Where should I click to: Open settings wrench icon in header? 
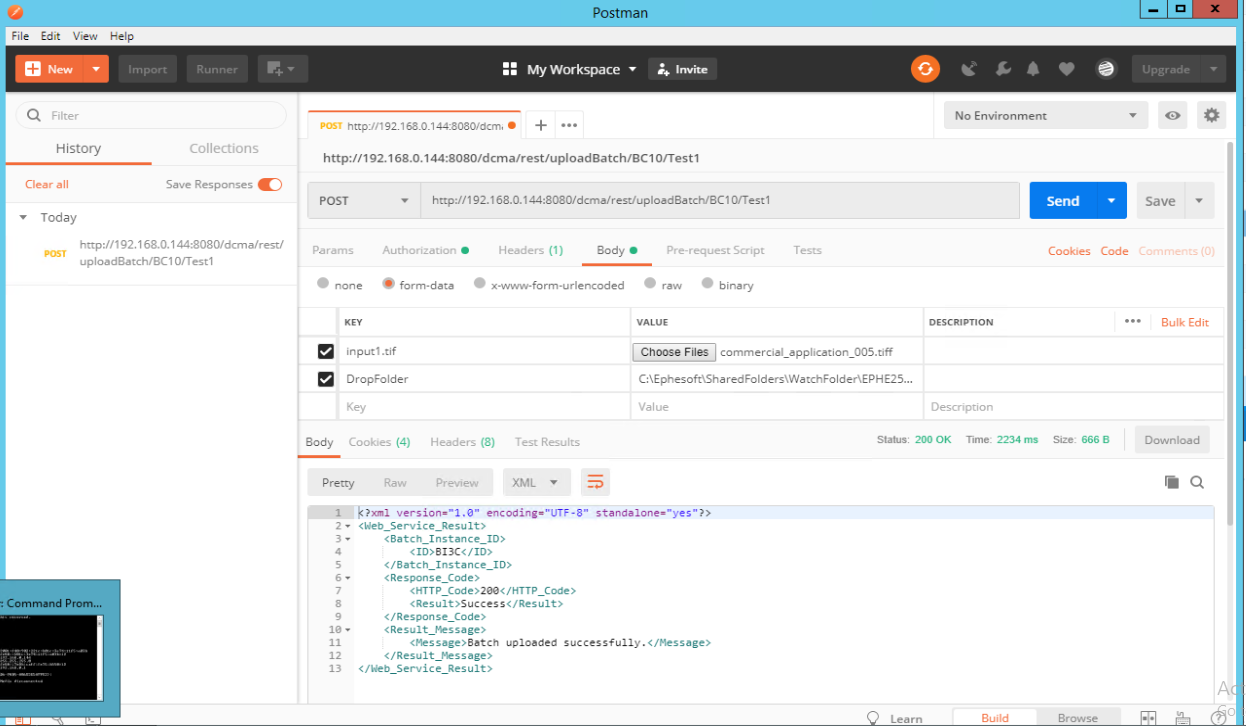click(1002, 69)
